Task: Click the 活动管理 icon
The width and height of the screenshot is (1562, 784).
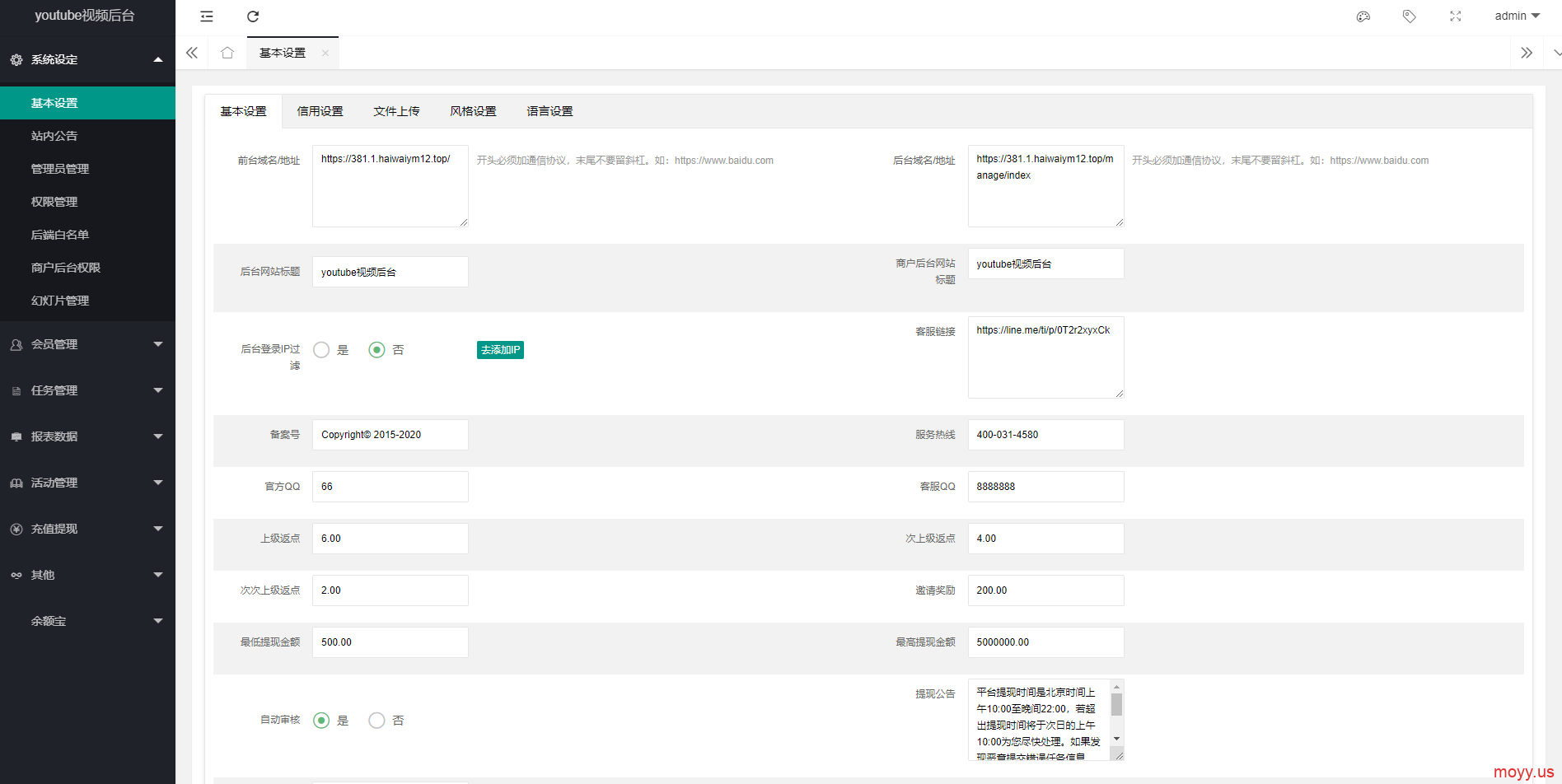Action: pyautogui.click(x=16, y=483)
